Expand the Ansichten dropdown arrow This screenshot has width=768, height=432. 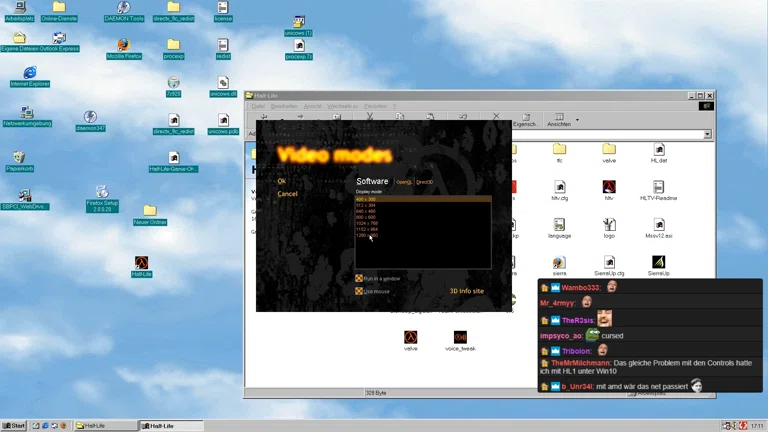(x=577, y=120)
